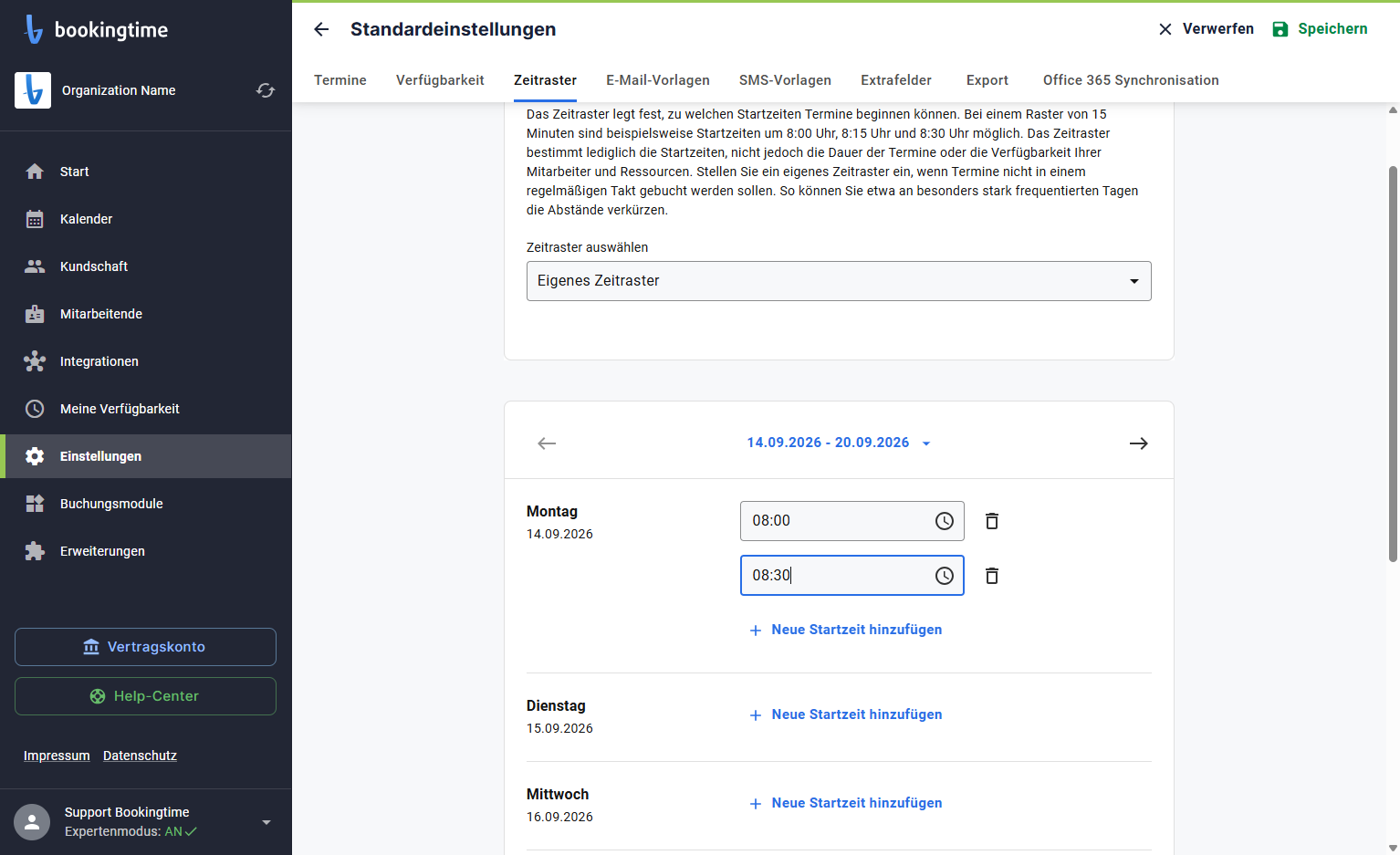Delete the 08:00 start time
The width and height of the screenshot is (1400, 855).
[992, 521]
